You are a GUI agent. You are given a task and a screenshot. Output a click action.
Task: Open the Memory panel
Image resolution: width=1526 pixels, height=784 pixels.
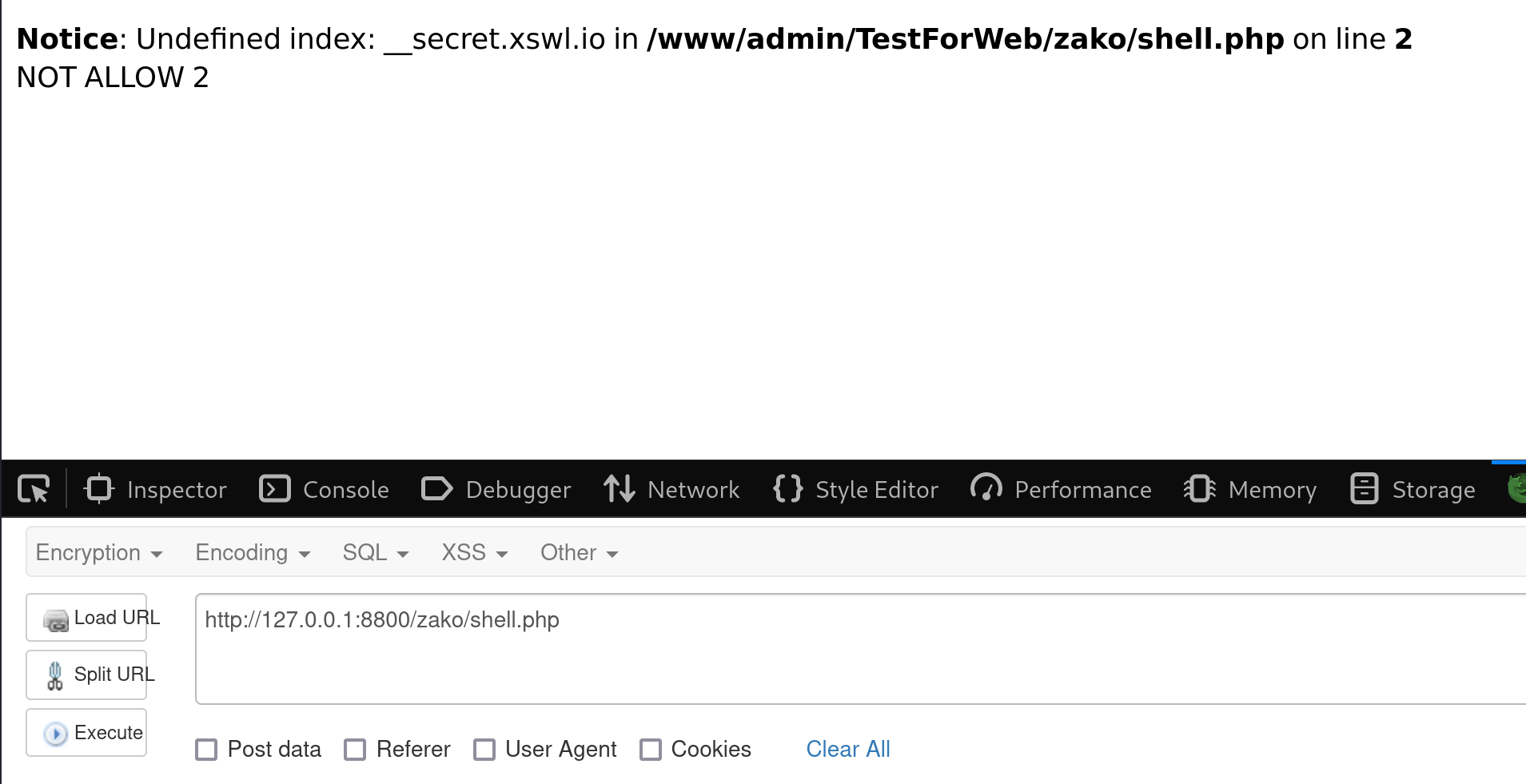pos(1250,489)
